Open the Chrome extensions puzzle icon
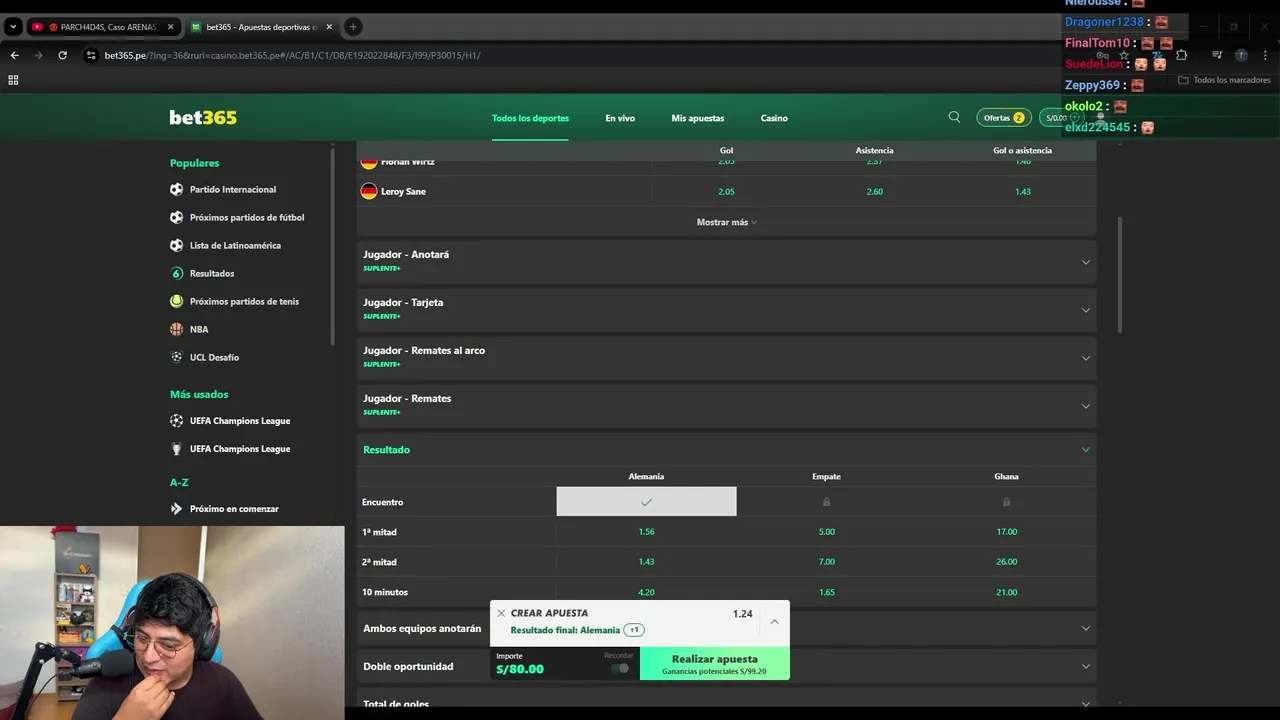The width and height of the screenshot is (1280, 720). (x=1181, y=55)
